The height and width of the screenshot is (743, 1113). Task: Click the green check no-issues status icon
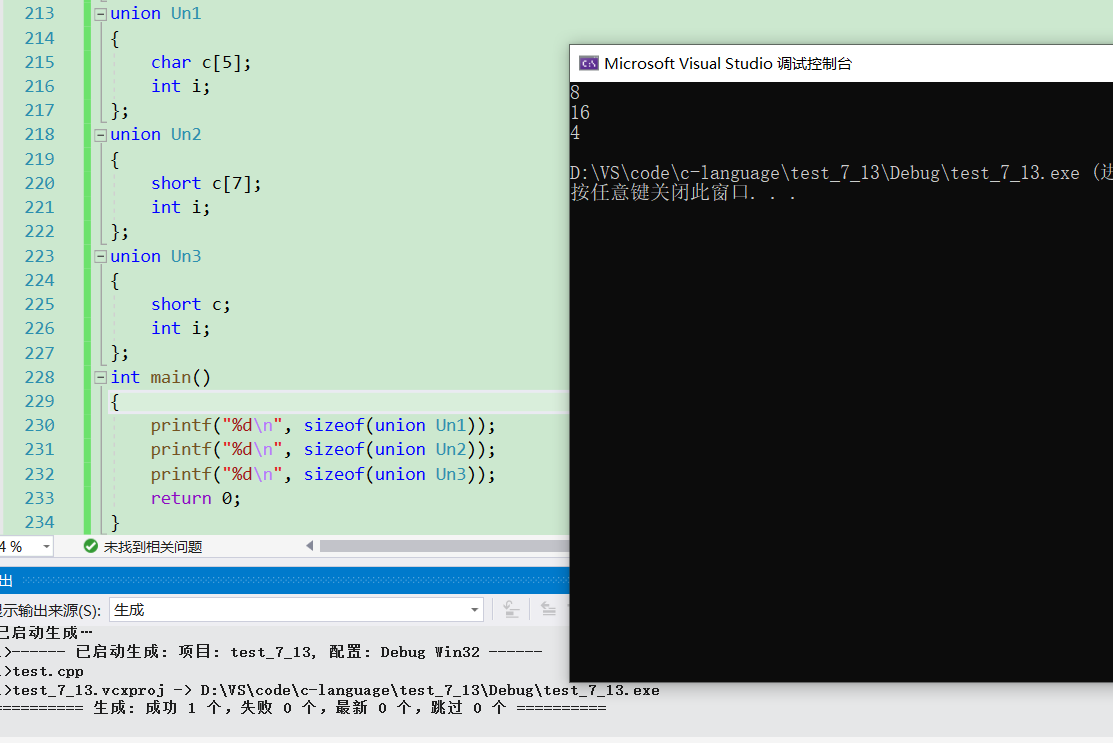[x=91, y=546]
